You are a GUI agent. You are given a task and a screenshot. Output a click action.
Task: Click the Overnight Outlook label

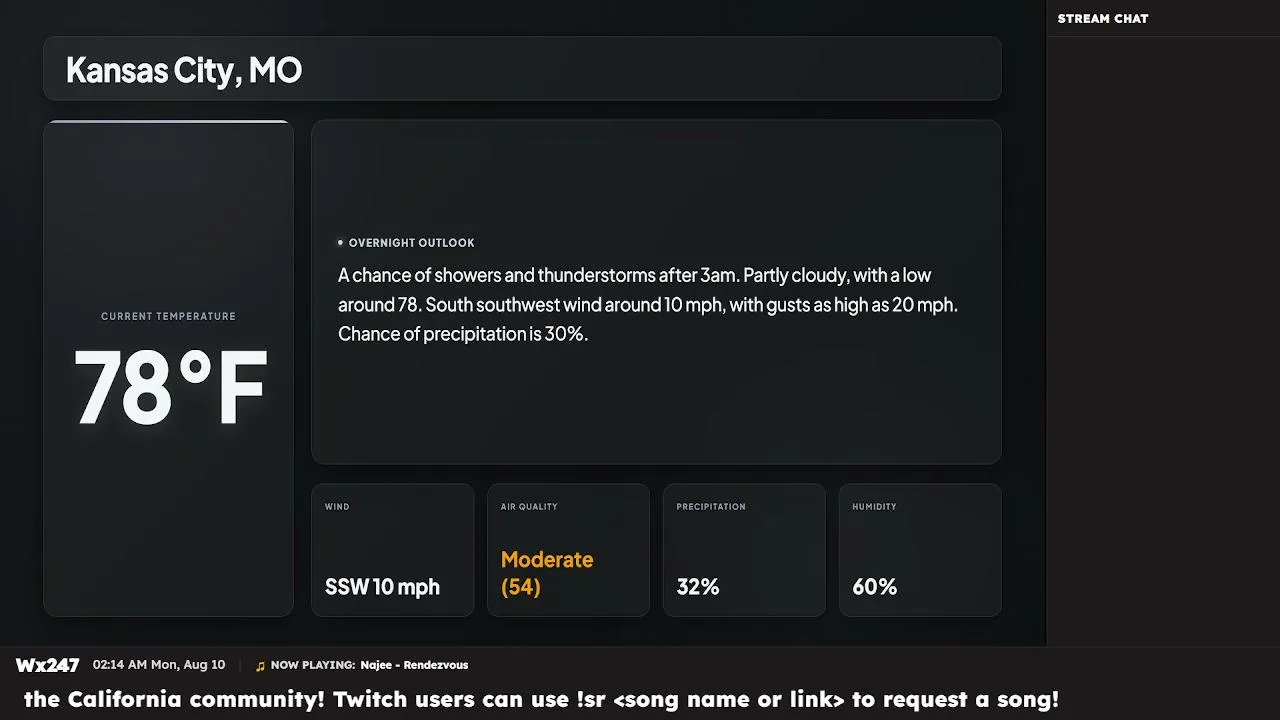click(412, 243)
